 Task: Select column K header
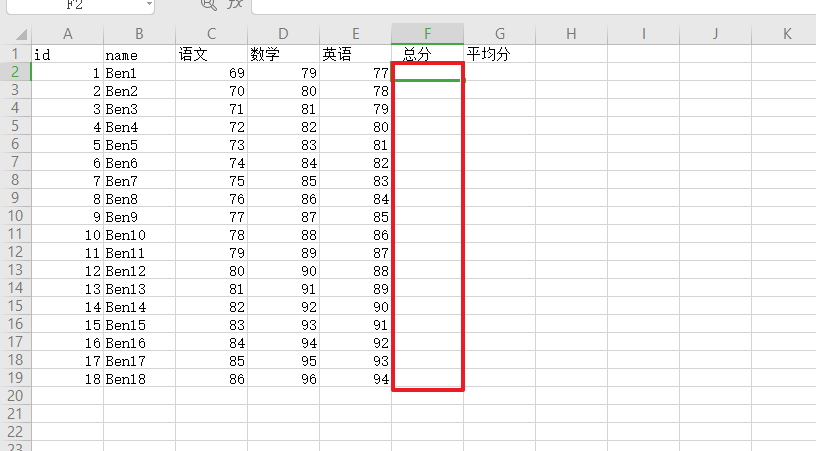pos(786,34)
